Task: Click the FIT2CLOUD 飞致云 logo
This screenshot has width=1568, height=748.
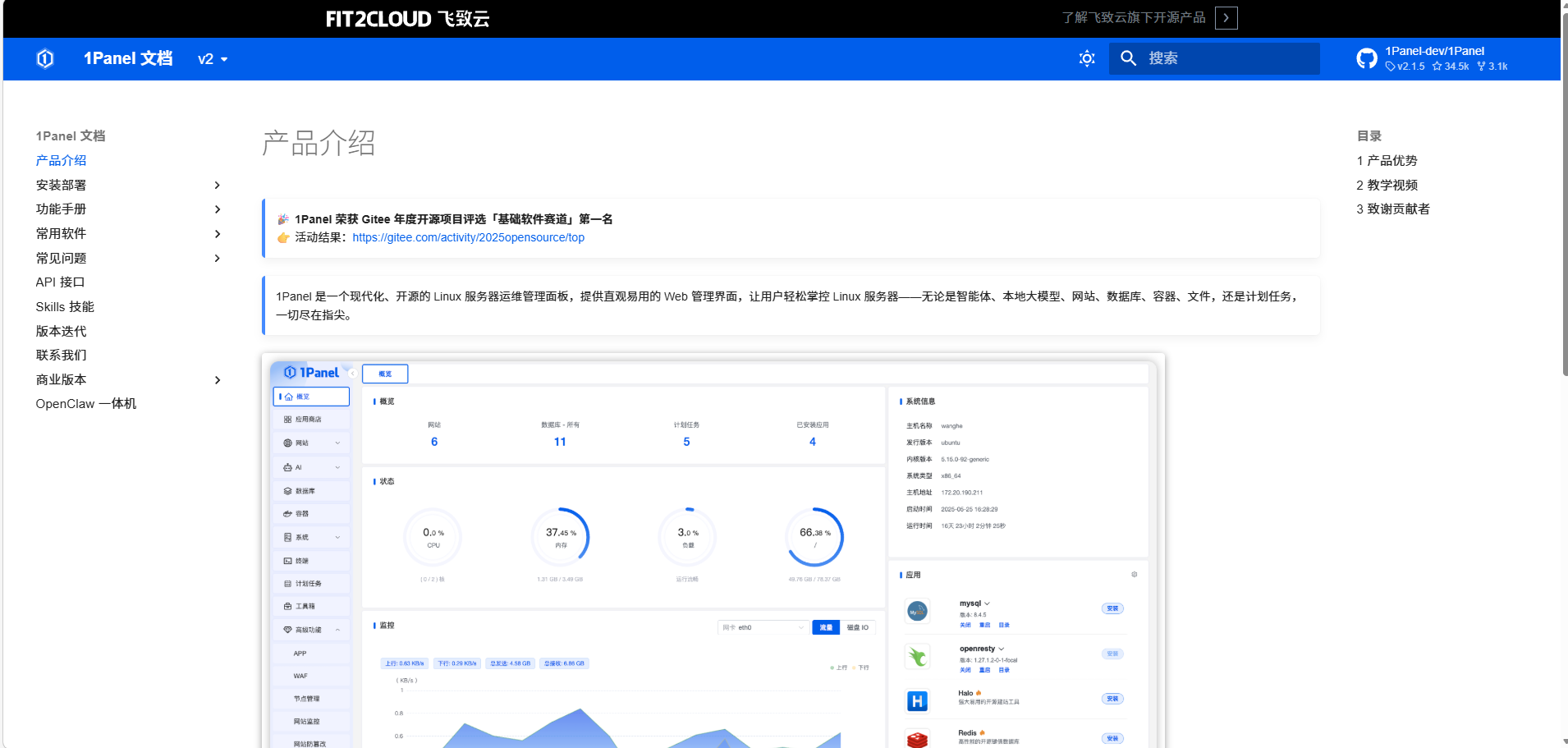Action: point(407,19)
